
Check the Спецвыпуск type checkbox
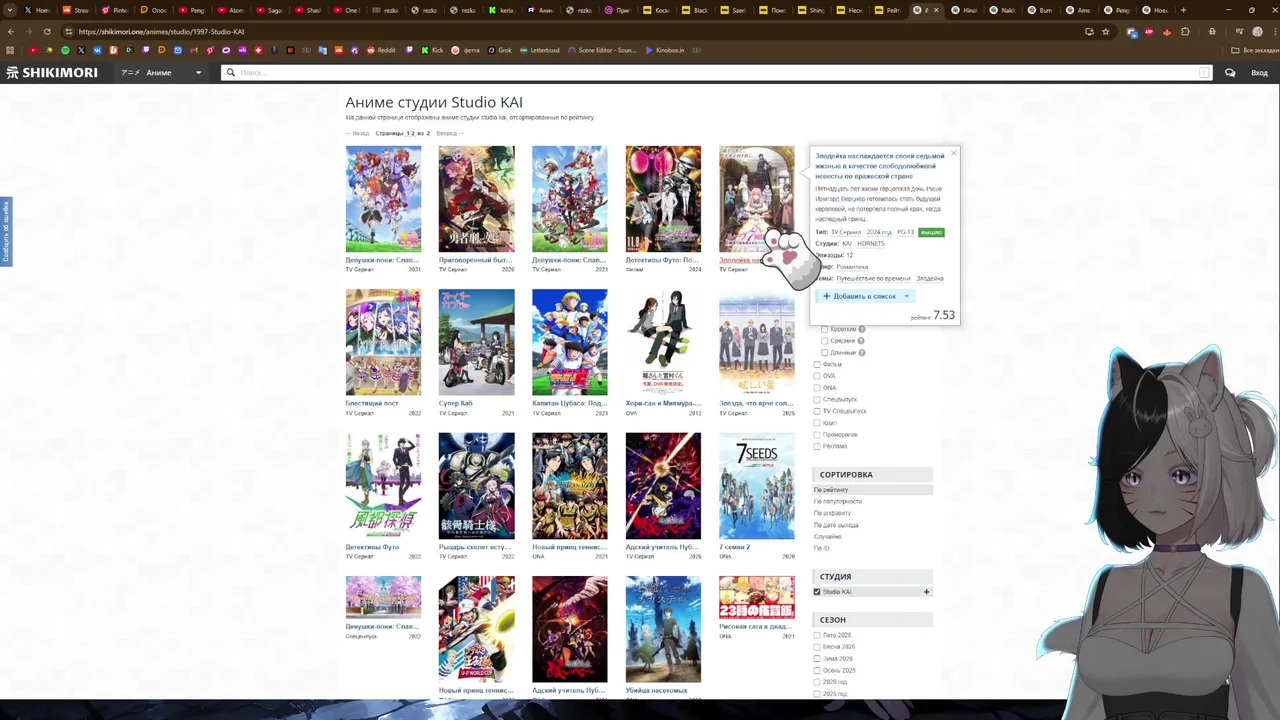coord(817,400)
